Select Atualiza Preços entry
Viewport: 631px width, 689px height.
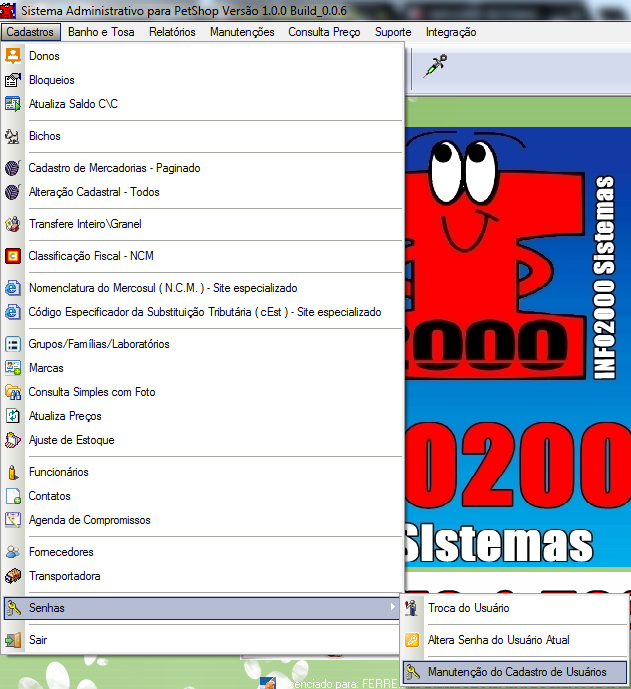pyautogui.click(x=203, y=416)
